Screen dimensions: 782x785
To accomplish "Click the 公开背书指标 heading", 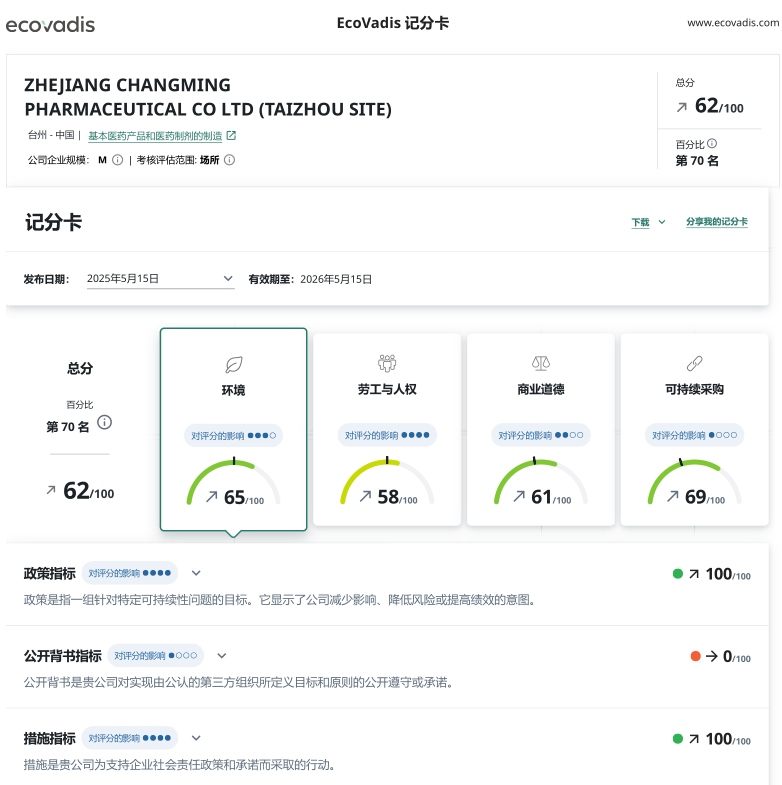I will [63, 656].
